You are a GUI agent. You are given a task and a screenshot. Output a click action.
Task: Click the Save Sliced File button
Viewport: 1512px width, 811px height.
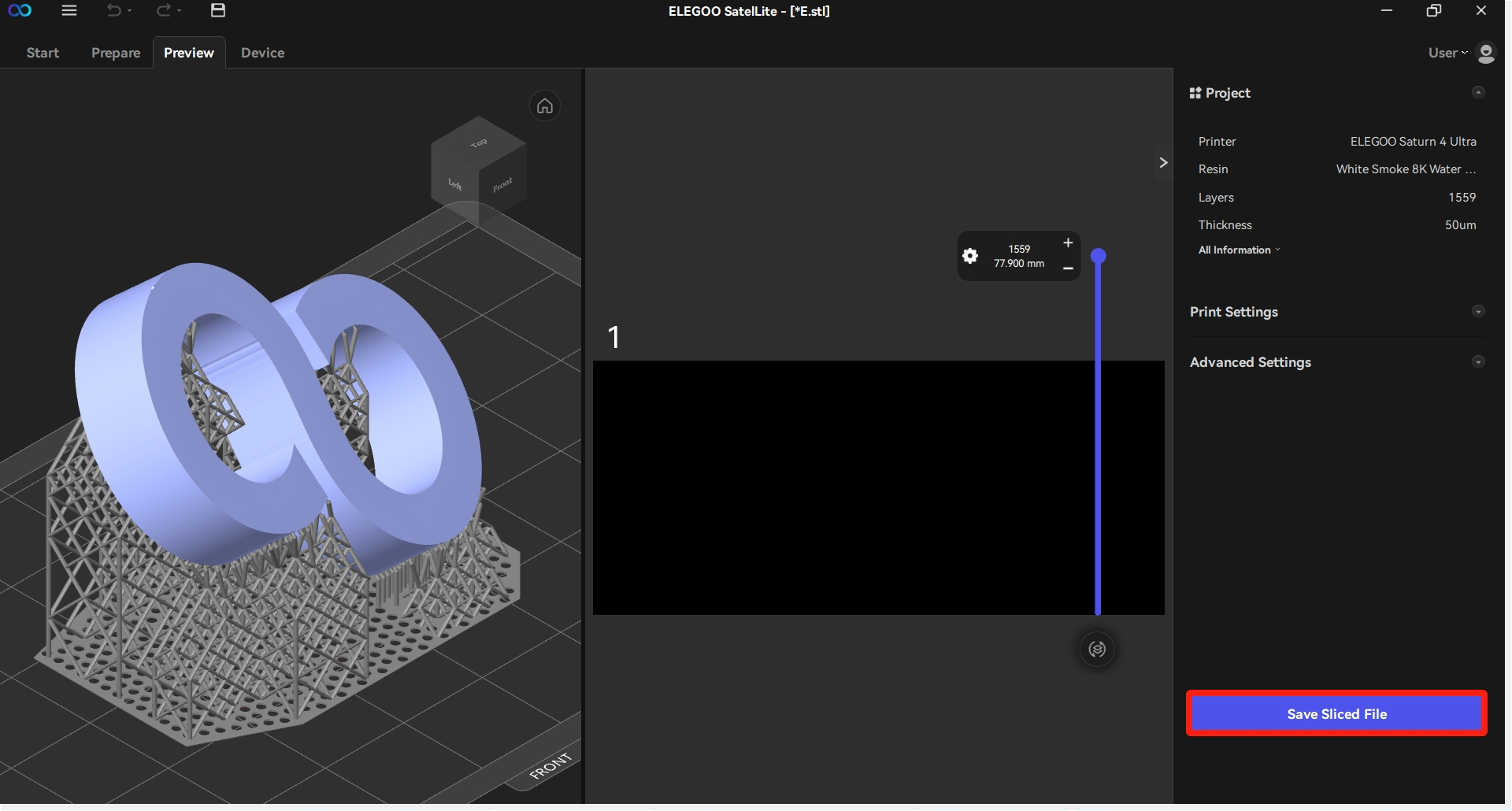click(x=1336, y=714)
